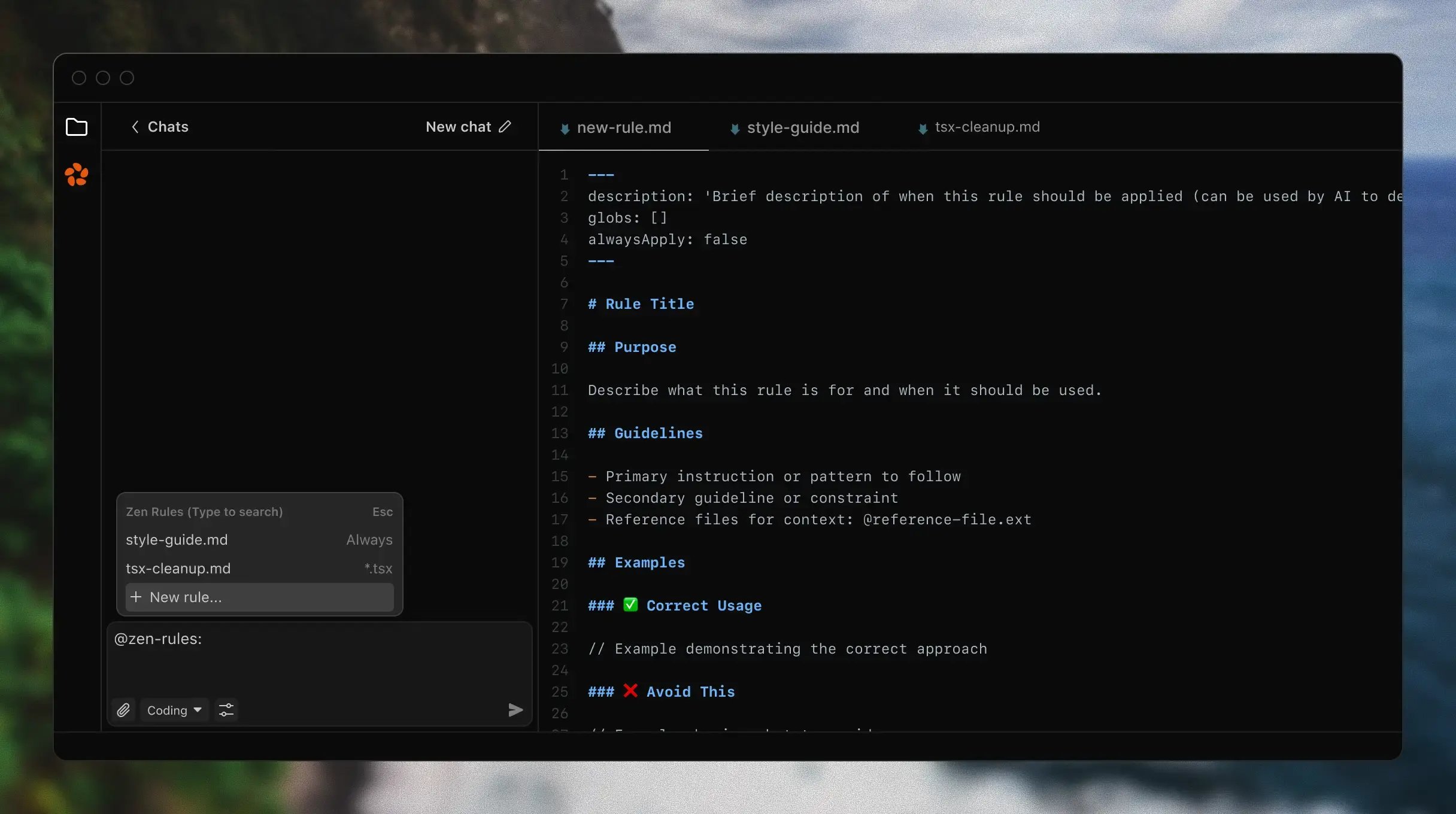Click the arrow icon on style-guide.md tab

(734, 127)
